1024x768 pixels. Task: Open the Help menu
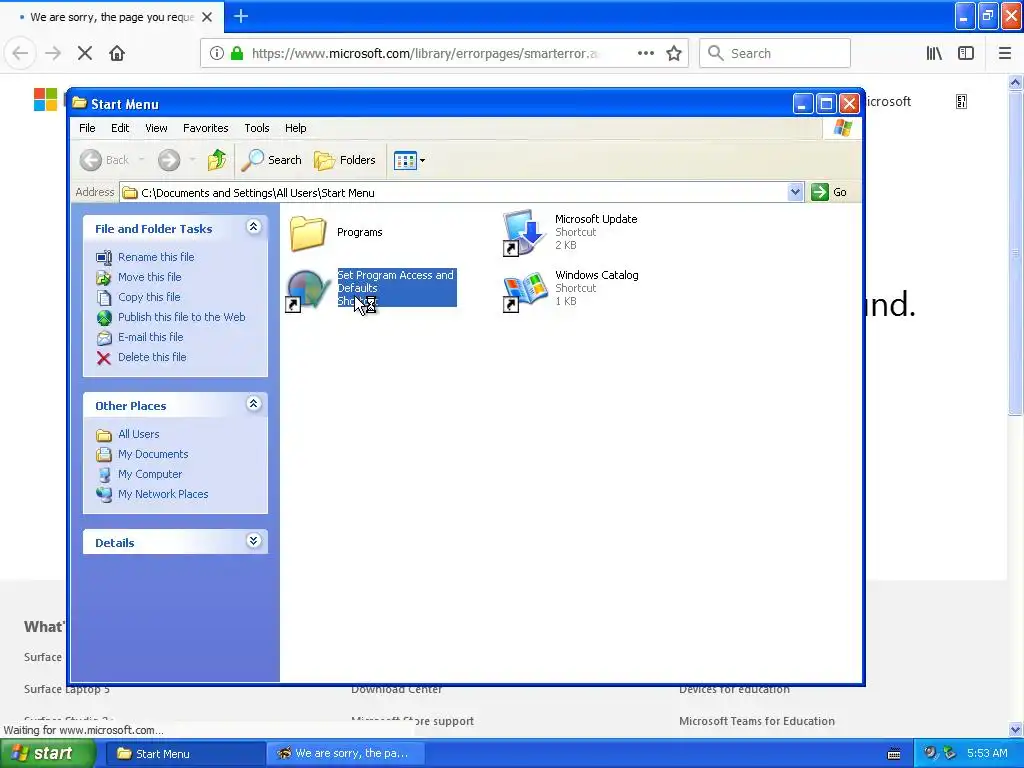pos(295,128)
